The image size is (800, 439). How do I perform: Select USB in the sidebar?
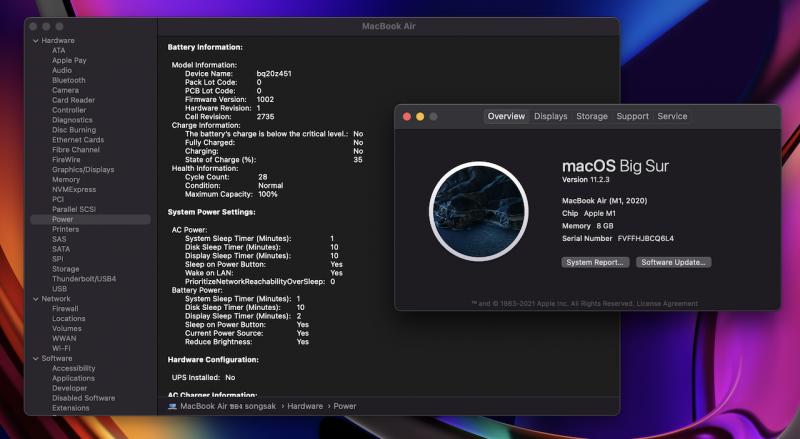click(x=59, y=289)
